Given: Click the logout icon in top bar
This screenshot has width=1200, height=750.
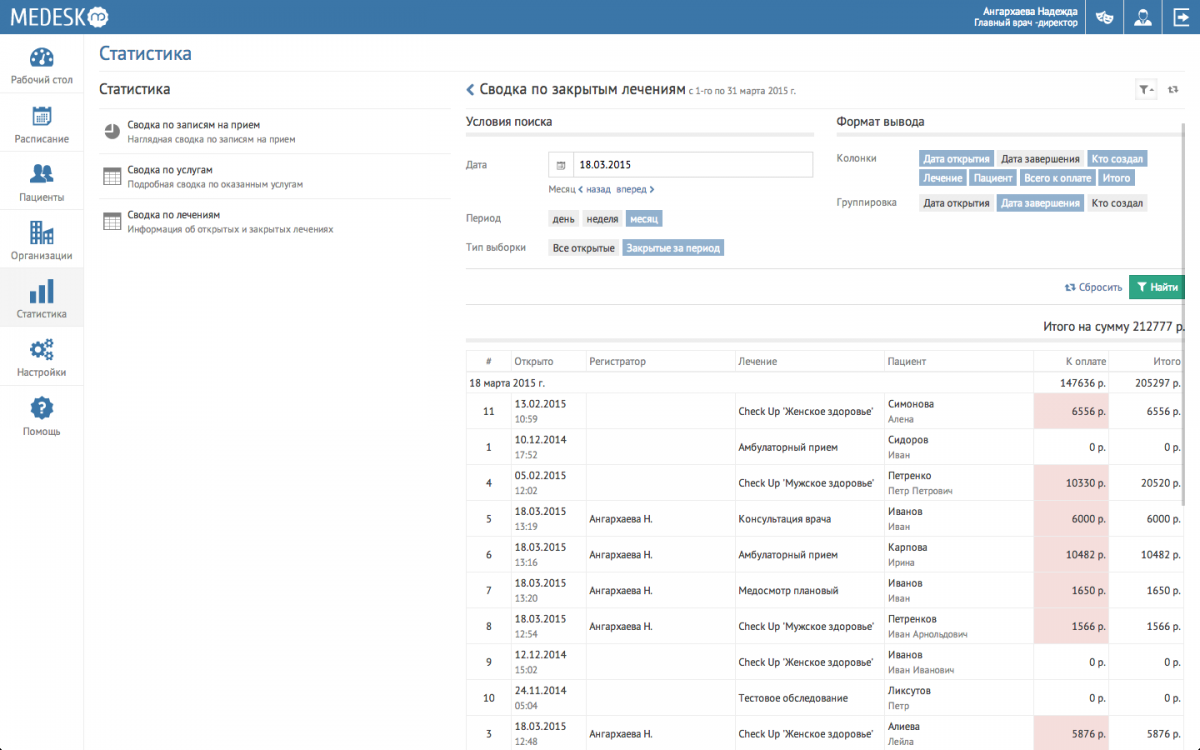Looking at the screenshot, I should 1182,17.
